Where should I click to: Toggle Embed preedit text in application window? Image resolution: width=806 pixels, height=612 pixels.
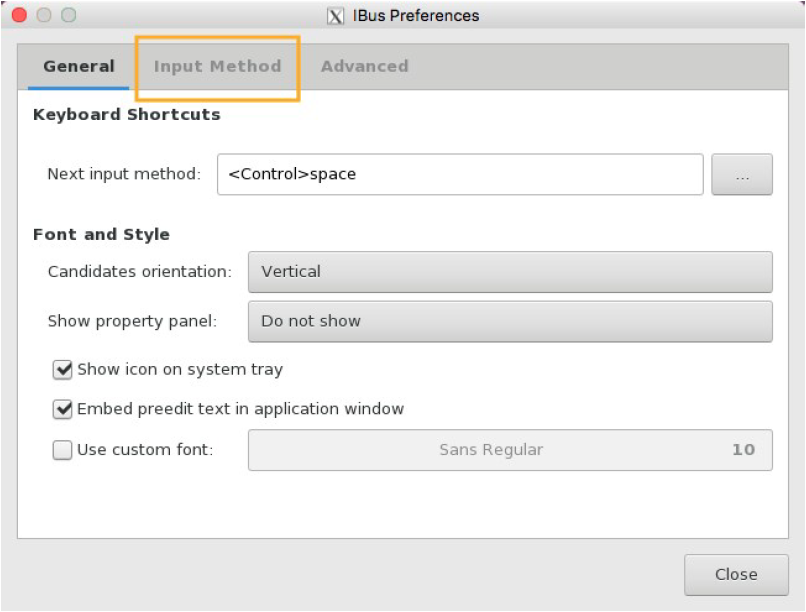click(x=63, y=409)
